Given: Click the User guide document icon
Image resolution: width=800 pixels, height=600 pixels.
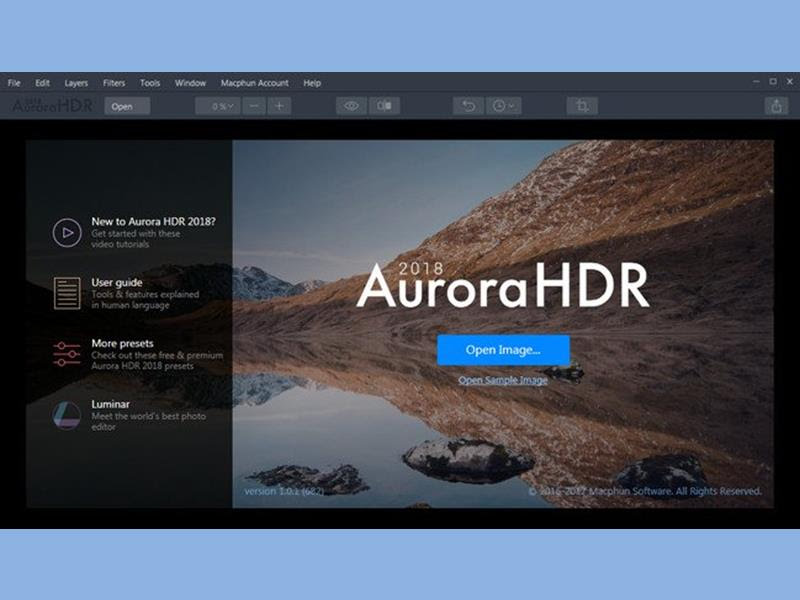Looking at the screenshot, I should [x=67, y=293].
